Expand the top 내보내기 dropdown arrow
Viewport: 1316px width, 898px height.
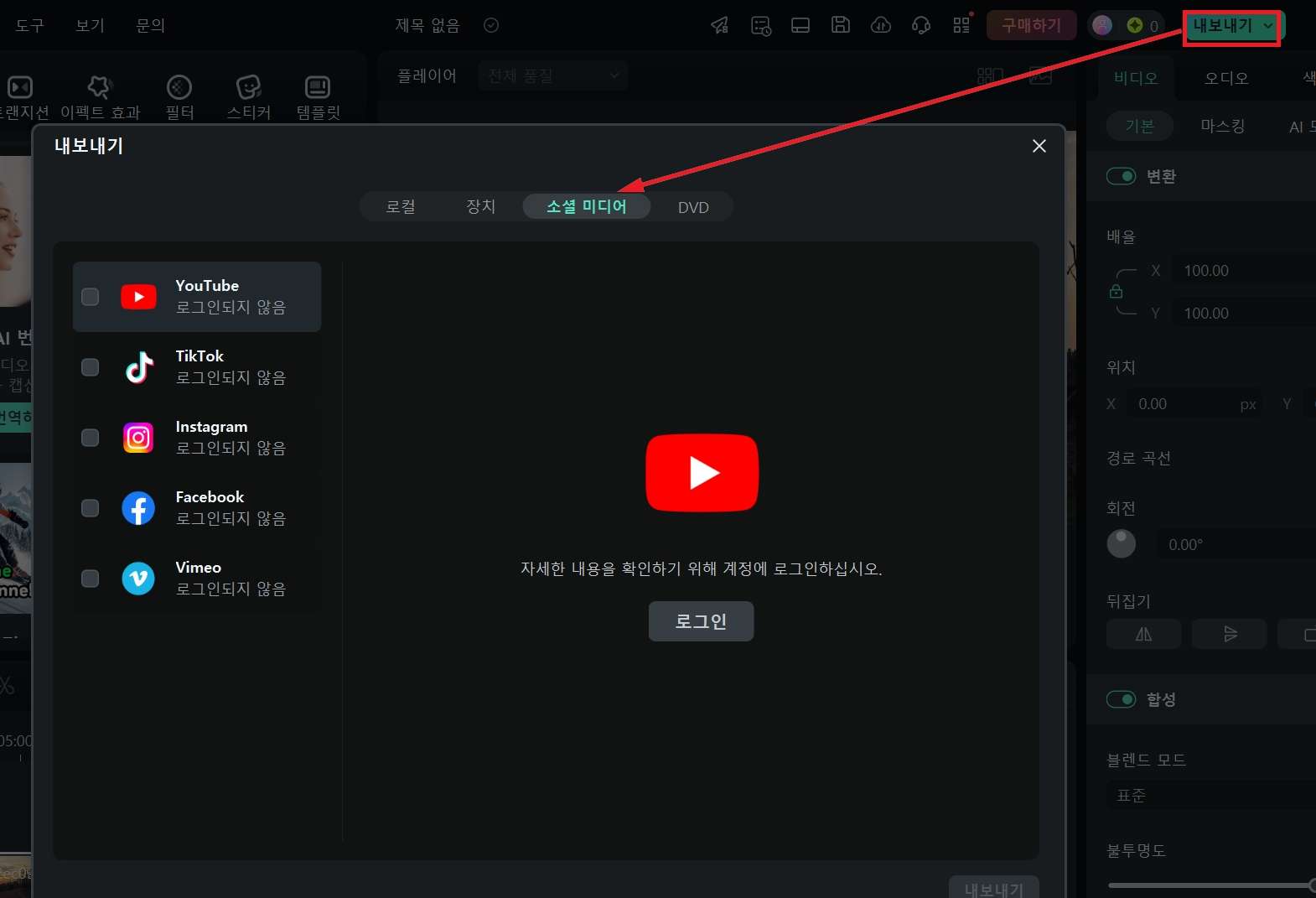[x=1268, y=26]
